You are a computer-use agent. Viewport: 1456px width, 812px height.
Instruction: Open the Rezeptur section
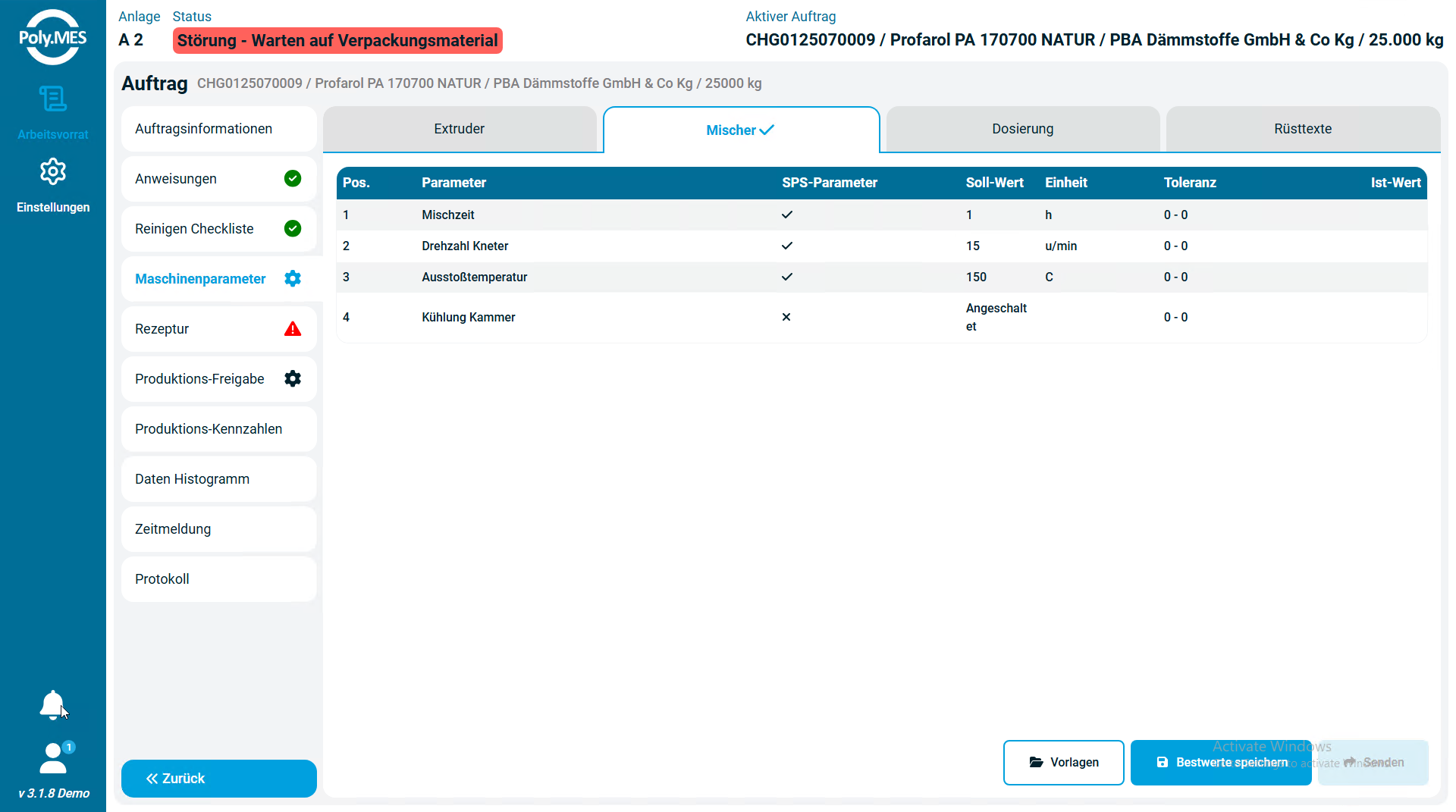click(x=219, y=329)
